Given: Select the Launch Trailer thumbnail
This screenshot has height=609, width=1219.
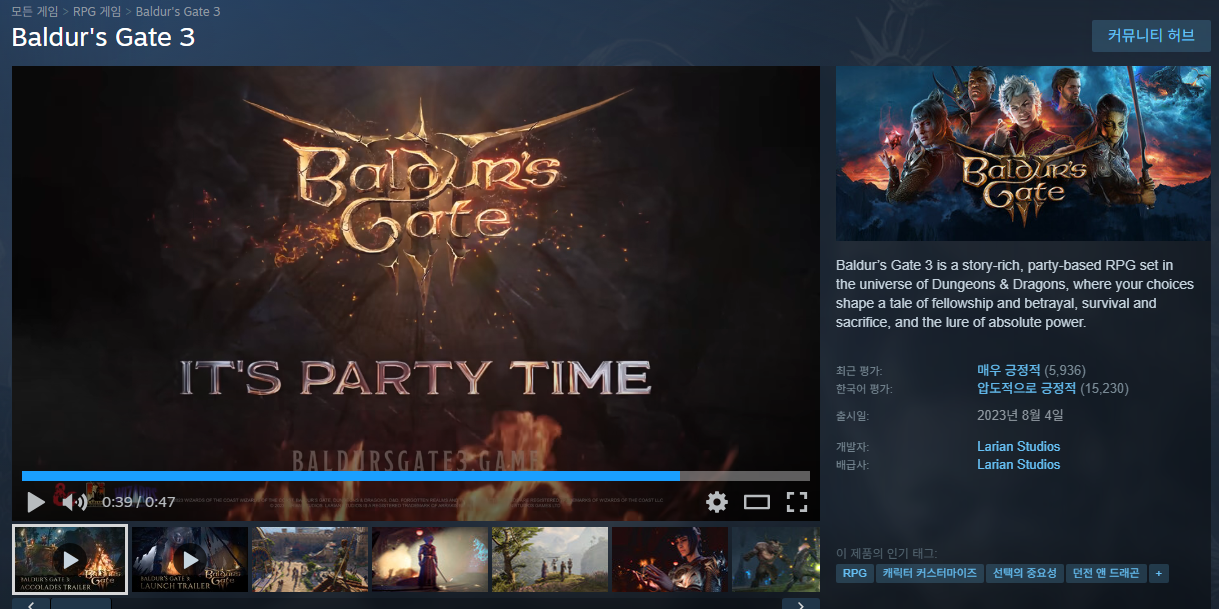Looking at the screenshot, I should point(189,558).
